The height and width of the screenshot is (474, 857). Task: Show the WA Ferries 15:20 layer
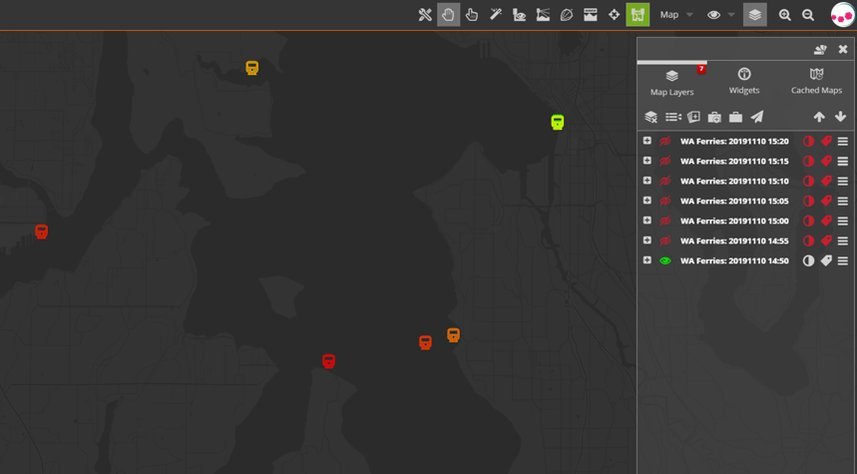[665, 141]
